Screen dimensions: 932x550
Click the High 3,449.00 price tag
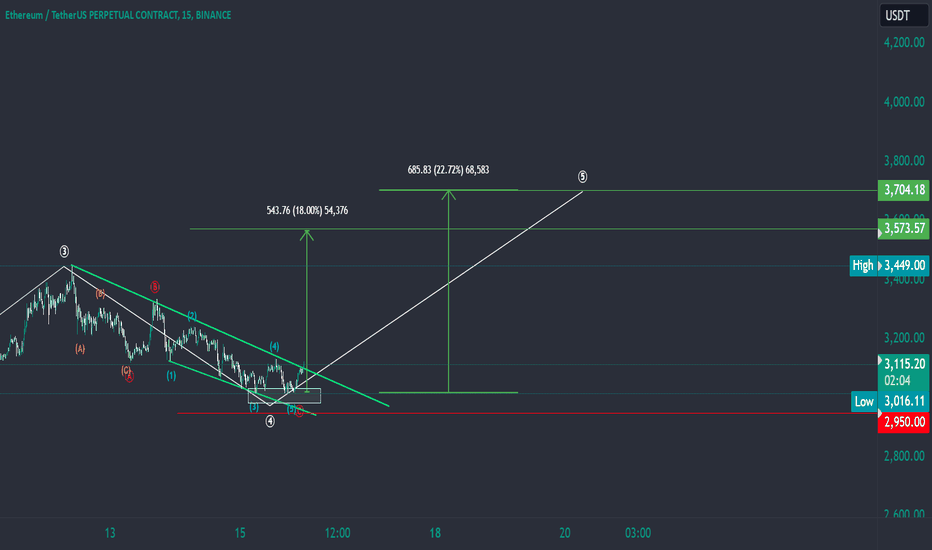point(889,265)
